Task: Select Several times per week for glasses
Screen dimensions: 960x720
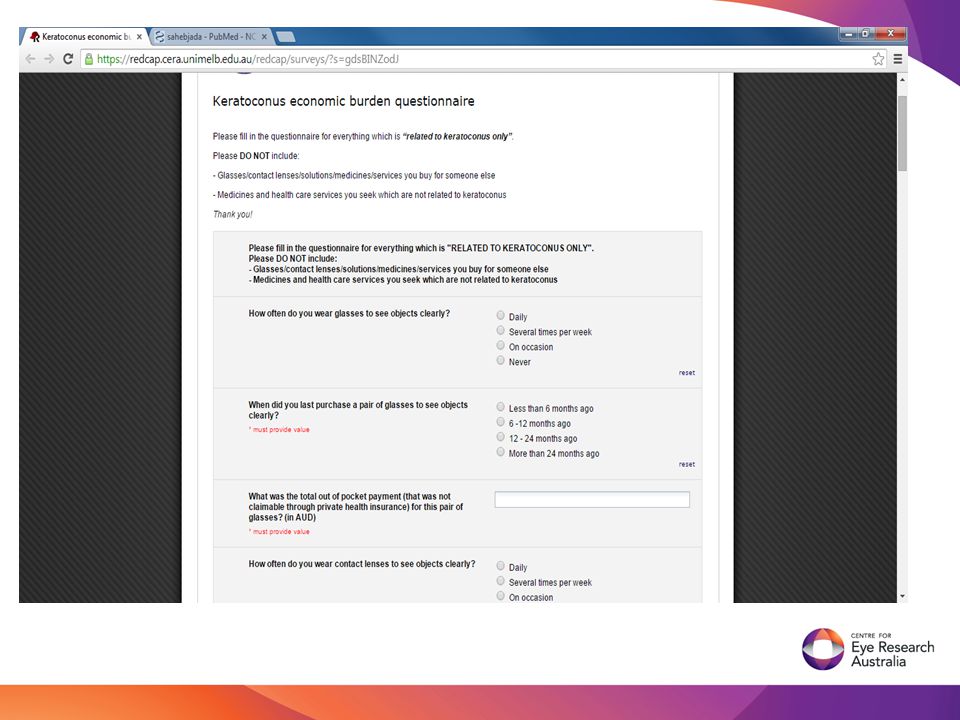Action: [500, 331]
